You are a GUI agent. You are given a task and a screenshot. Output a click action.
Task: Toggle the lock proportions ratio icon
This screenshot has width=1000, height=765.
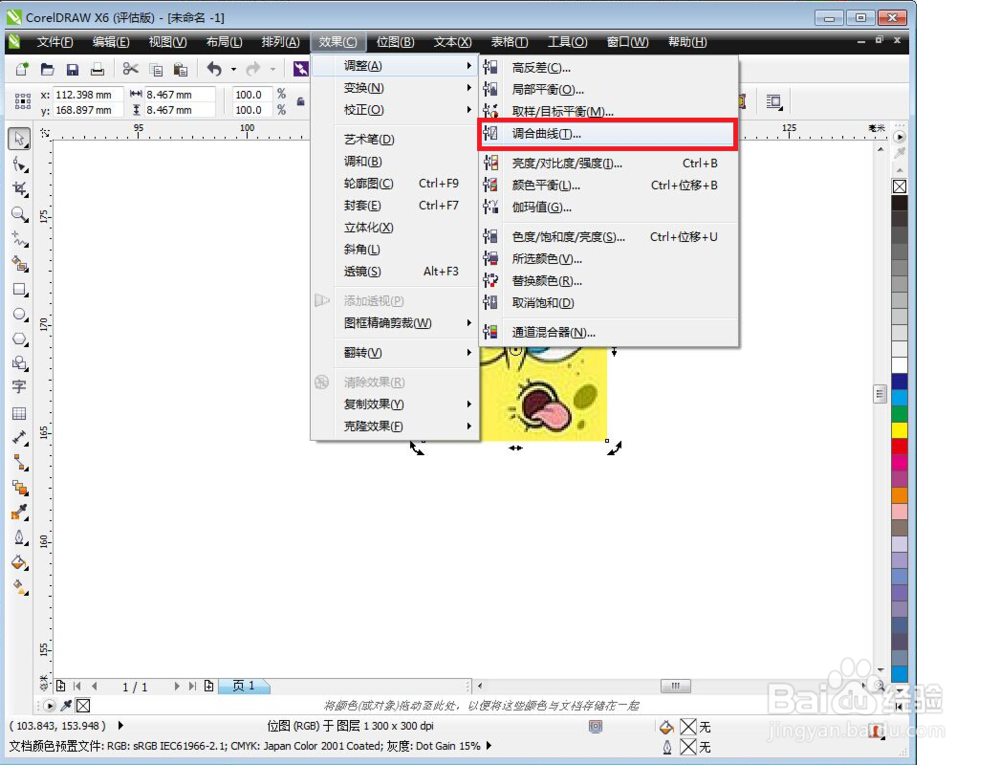300,101
